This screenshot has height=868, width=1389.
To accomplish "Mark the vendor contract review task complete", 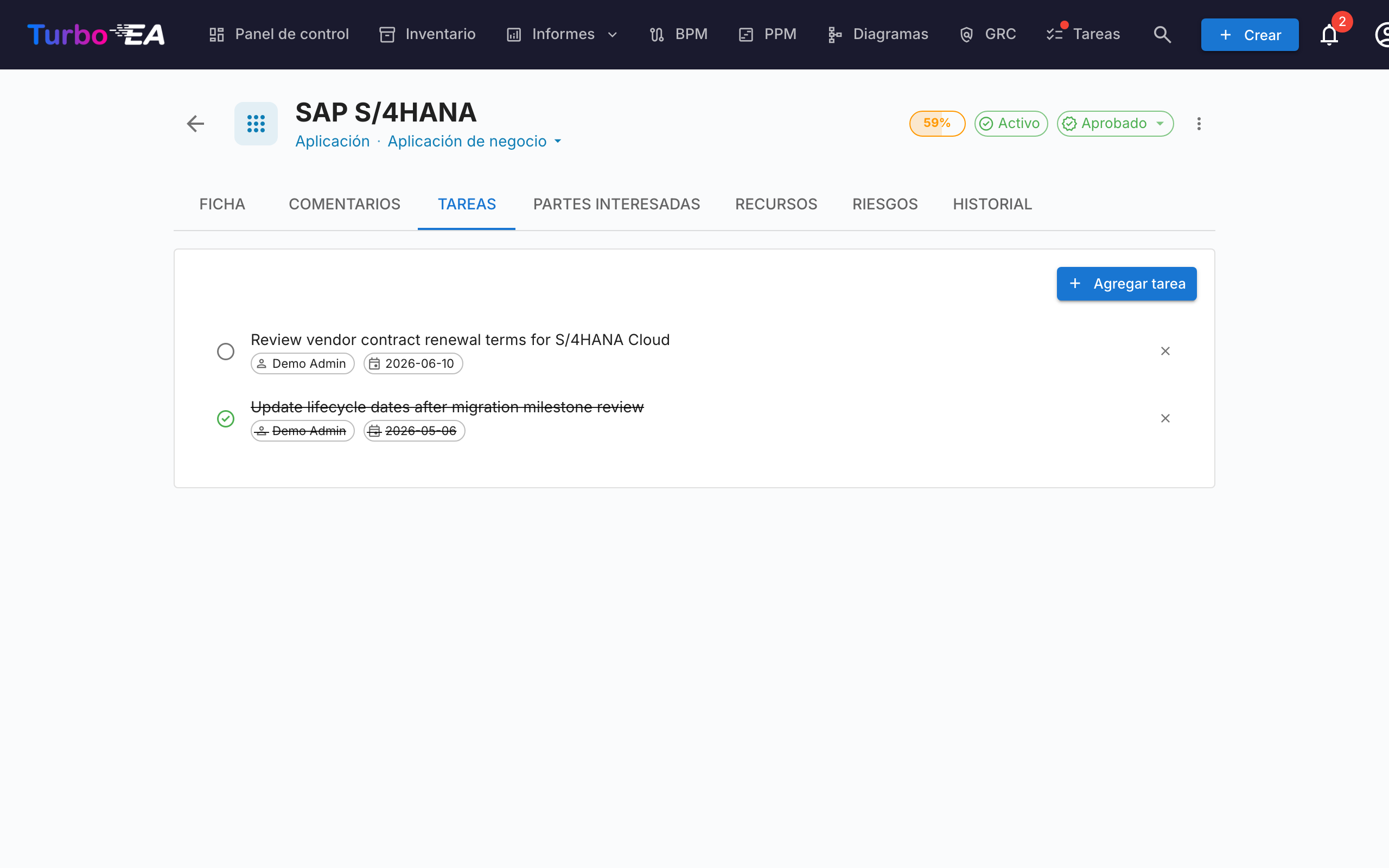I will 226,352.
